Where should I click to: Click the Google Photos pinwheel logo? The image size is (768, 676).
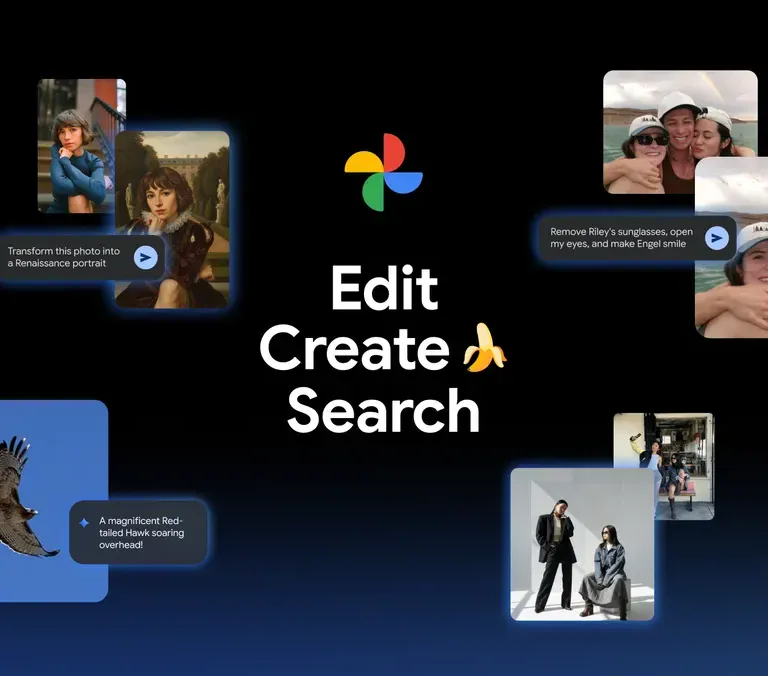(383, 172)
